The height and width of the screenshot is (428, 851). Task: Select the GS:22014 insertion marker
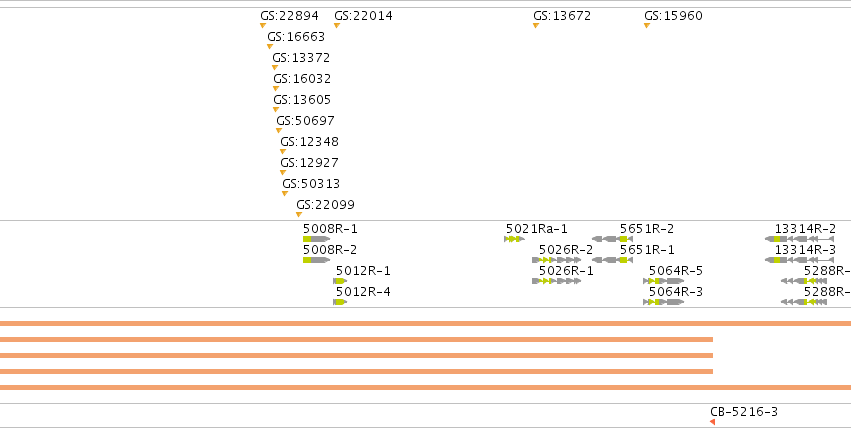point(336,25)
